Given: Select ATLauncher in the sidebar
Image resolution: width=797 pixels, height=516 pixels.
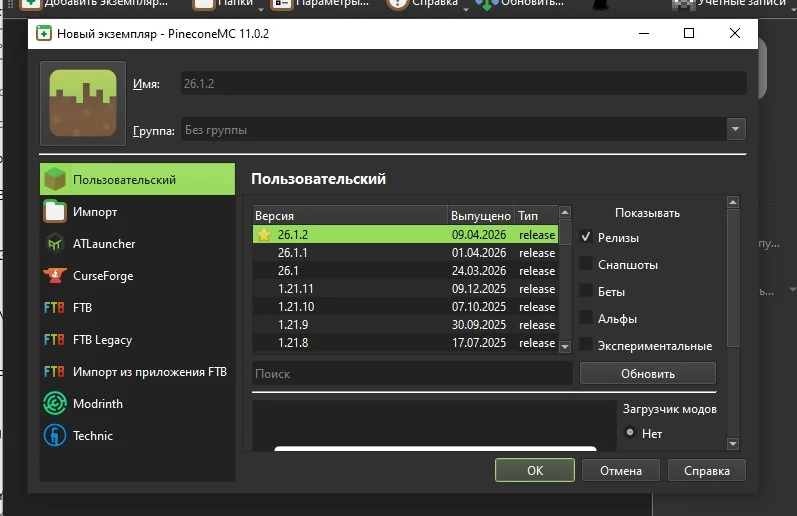Looking at the screenshot, I should (137, 244).
